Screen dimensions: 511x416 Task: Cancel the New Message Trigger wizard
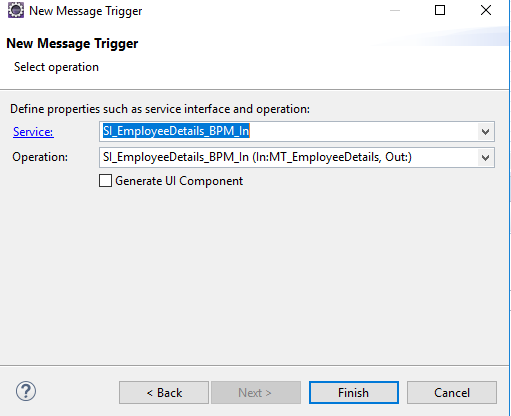coord(452,393)
